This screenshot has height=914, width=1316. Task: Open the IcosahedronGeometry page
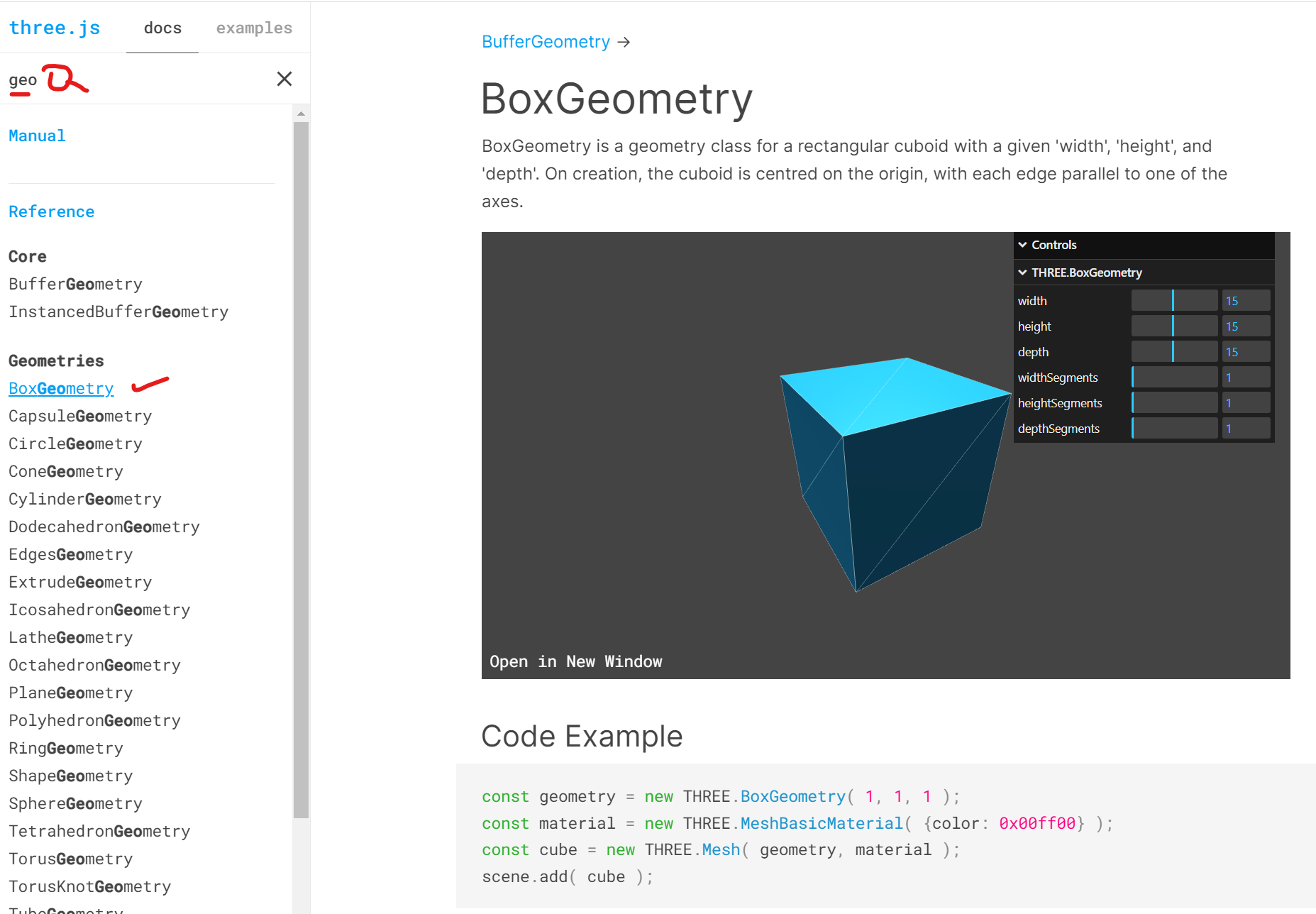99,610
